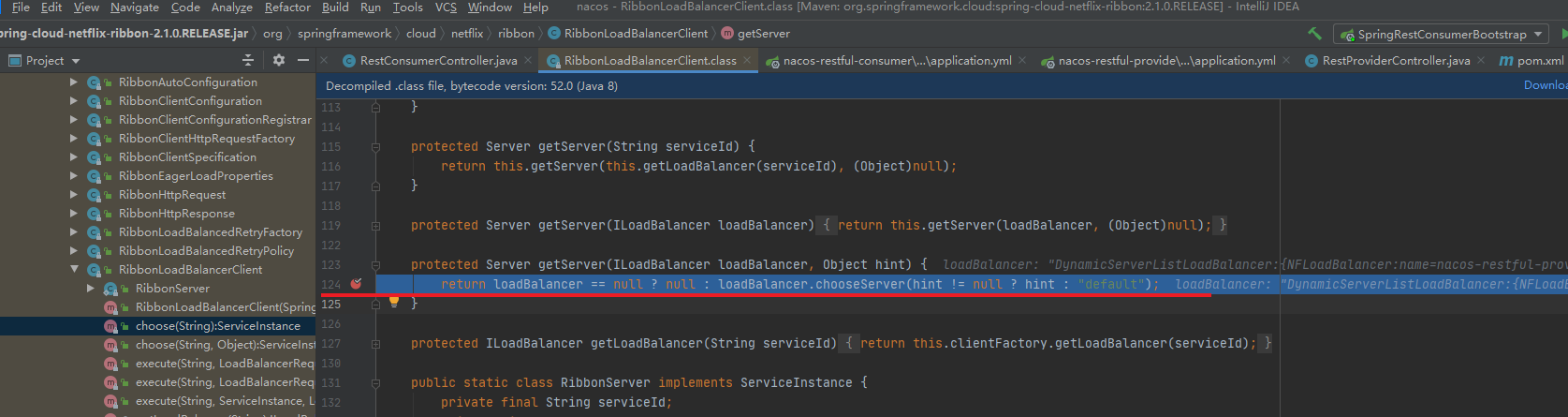Screen dimensions: 1568x417
Task: Click the green Run arrow icon
Action: tap(1563, 34)
